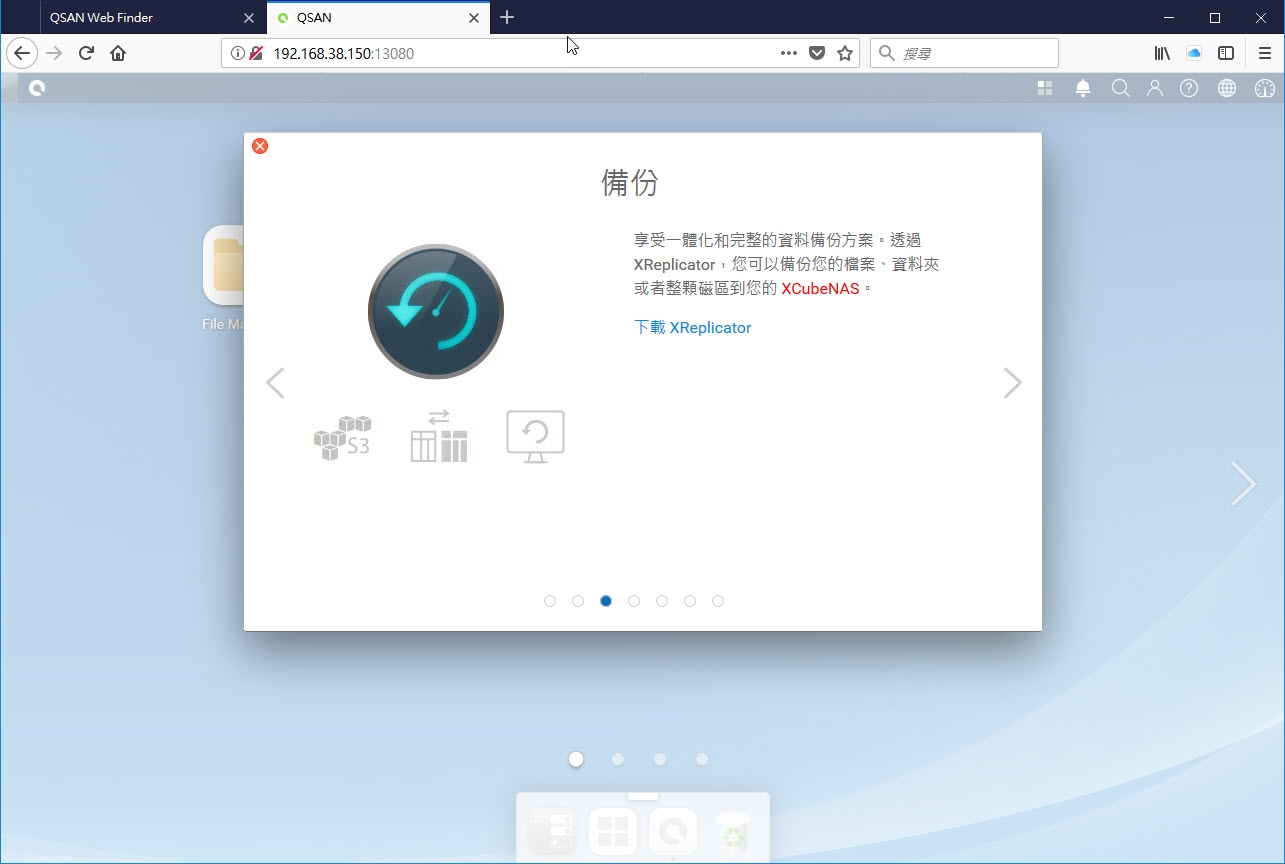Open dashboard gauge icon
Viewport: 1285px width, 864px height.
click(1265, 88)
